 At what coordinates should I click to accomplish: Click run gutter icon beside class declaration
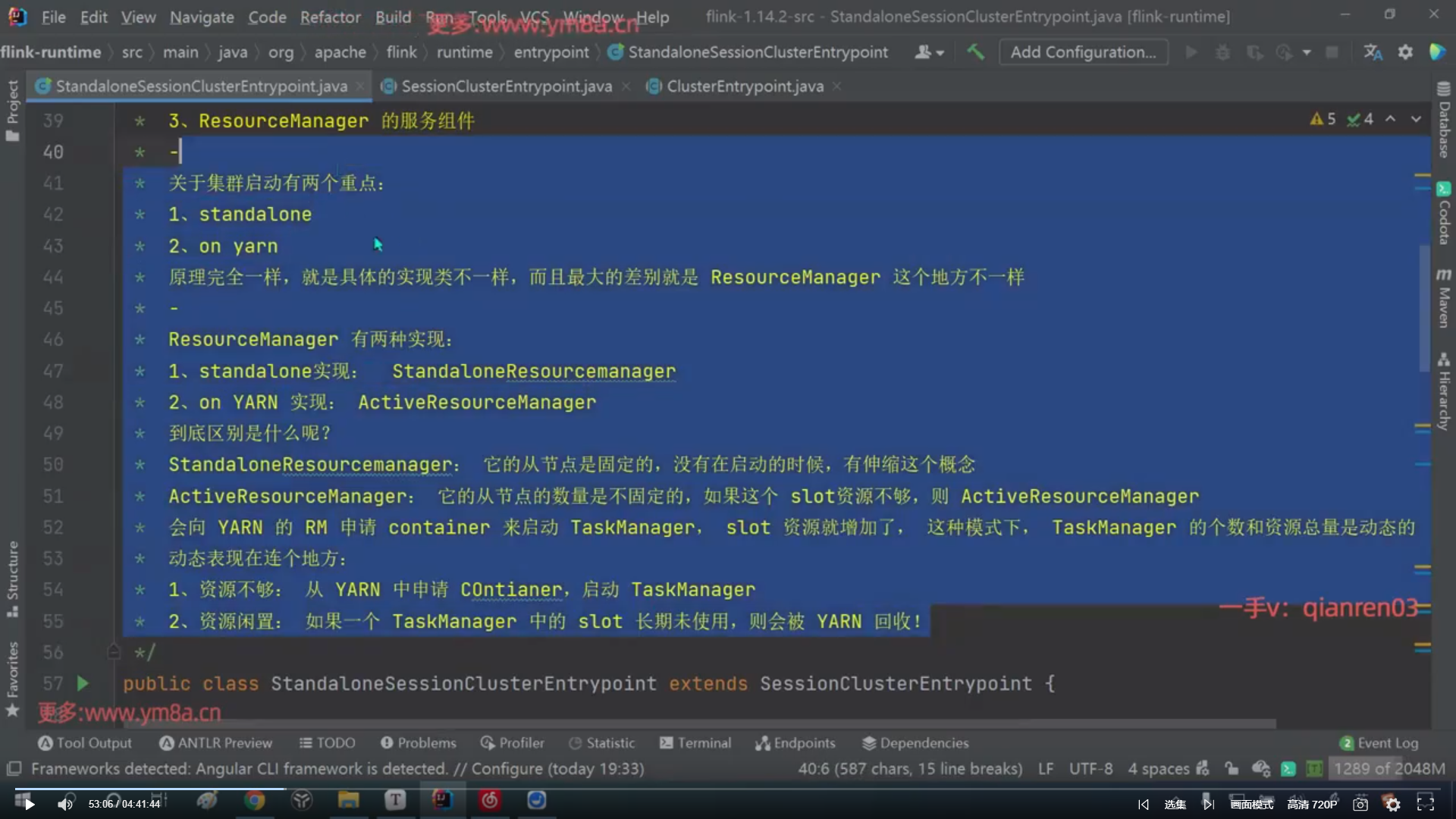(83, 683)
